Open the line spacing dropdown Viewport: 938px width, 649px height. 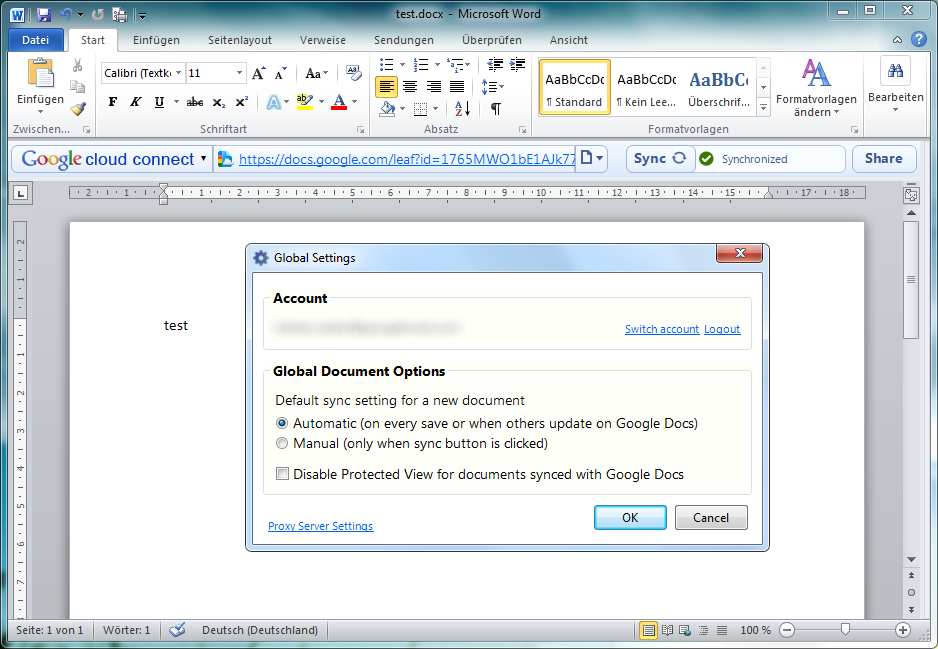(493, 87)
